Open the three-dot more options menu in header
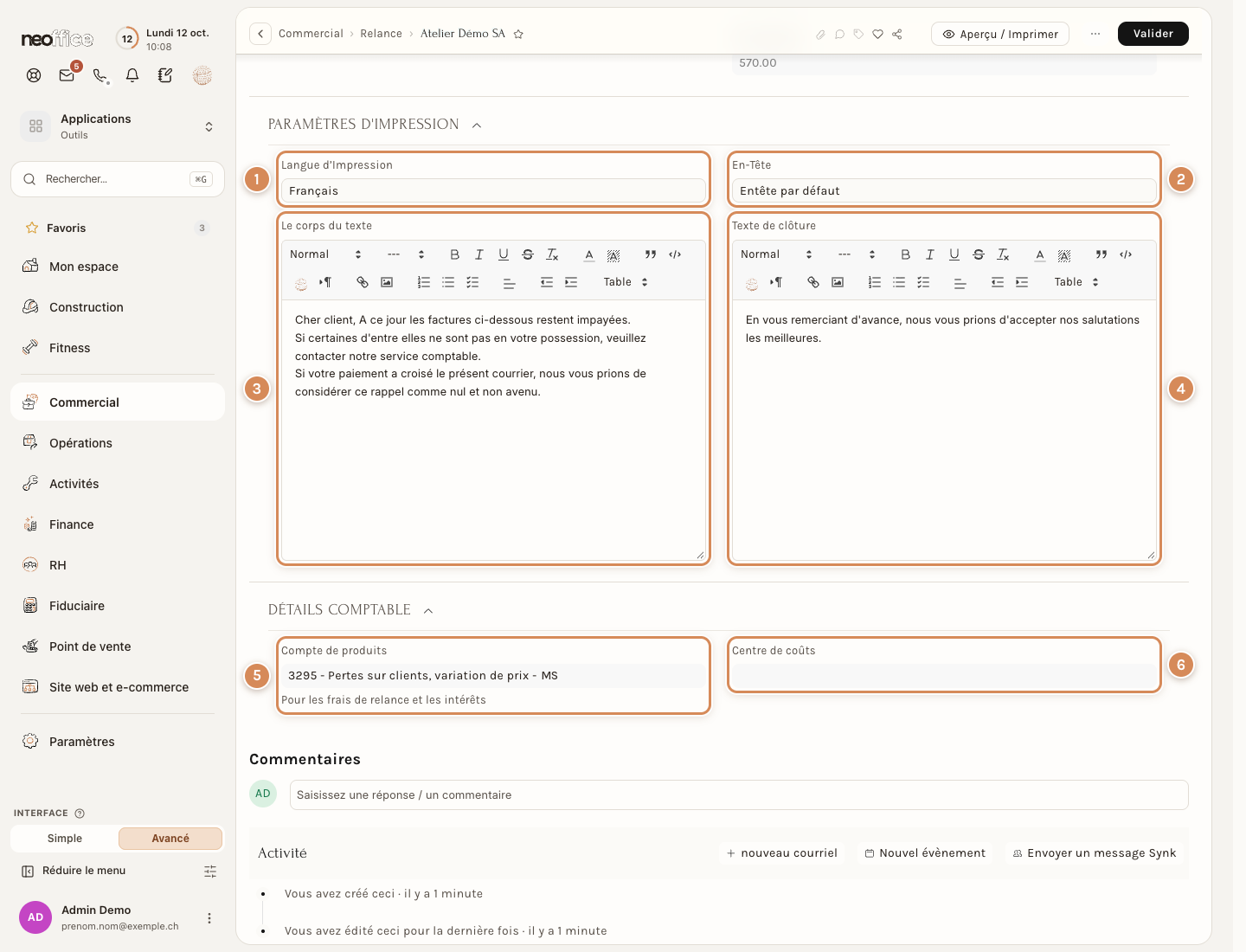The width and height of the screenshot is (1246, 952). pyautogui.click(x=1095, y=34)
